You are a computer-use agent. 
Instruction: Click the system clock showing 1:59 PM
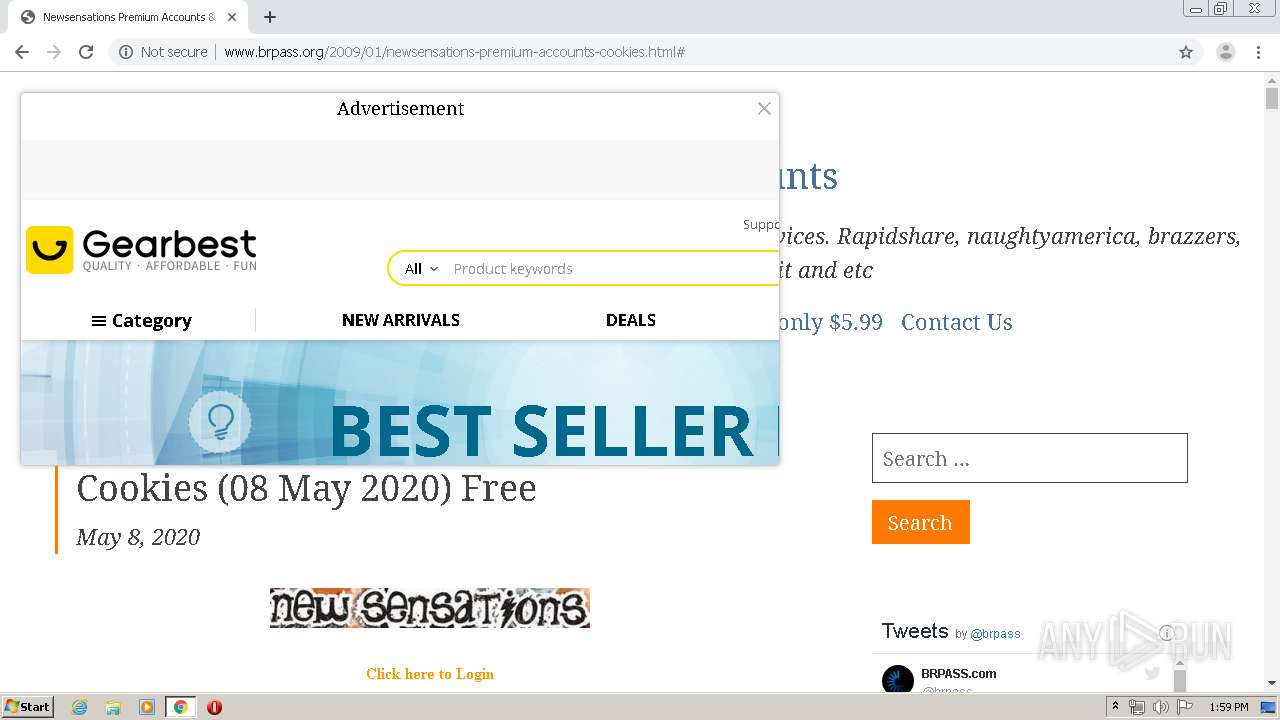click(x=1229, y=707)
